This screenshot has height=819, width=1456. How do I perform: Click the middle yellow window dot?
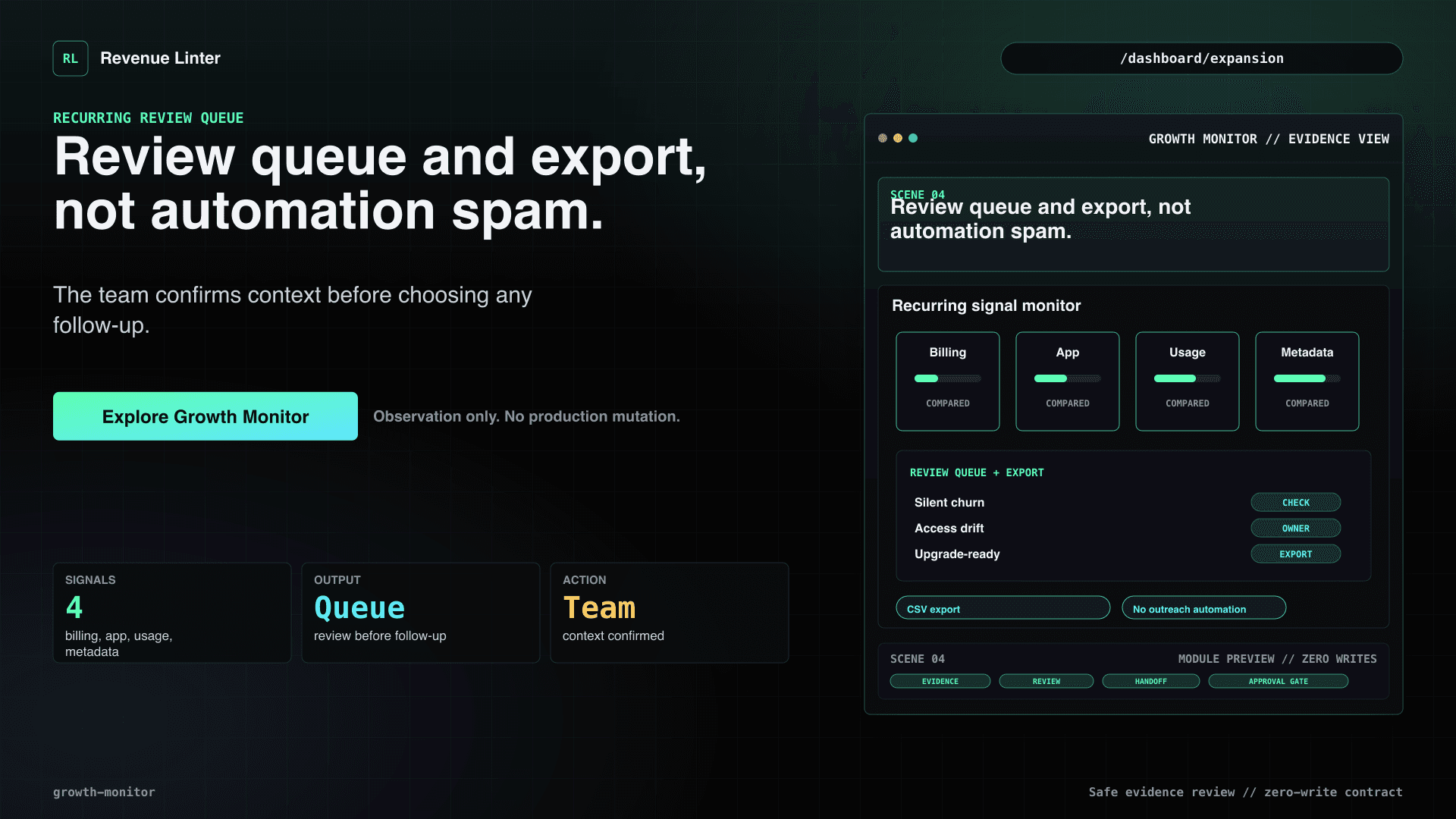[898, 138]
